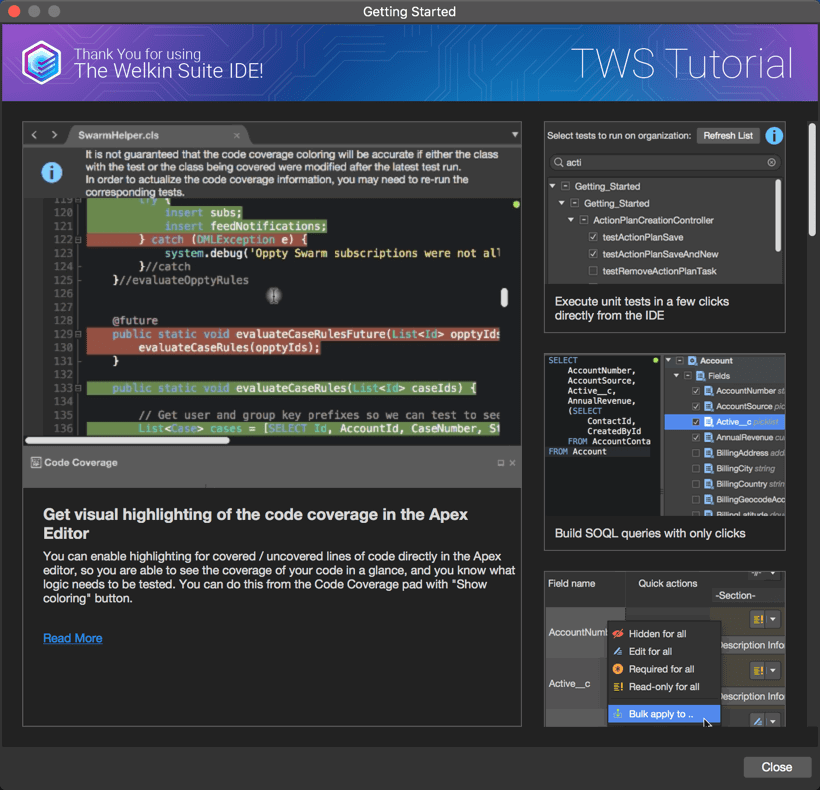Choose 'Required for all' from the quick actions menu
The height and width of the screenshot is (790, 820).
click(664, 669)
